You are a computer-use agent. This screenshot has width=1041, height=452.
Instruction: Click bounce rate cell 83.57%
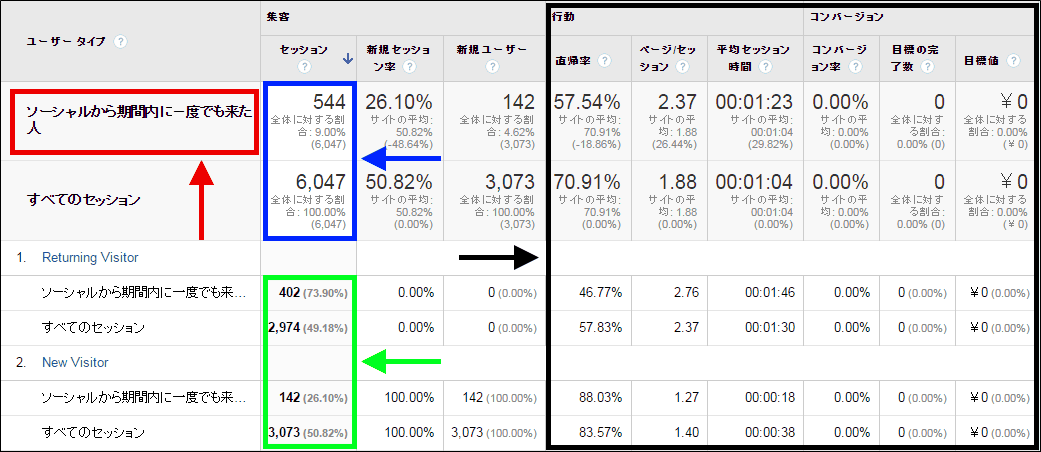(601, 433)
